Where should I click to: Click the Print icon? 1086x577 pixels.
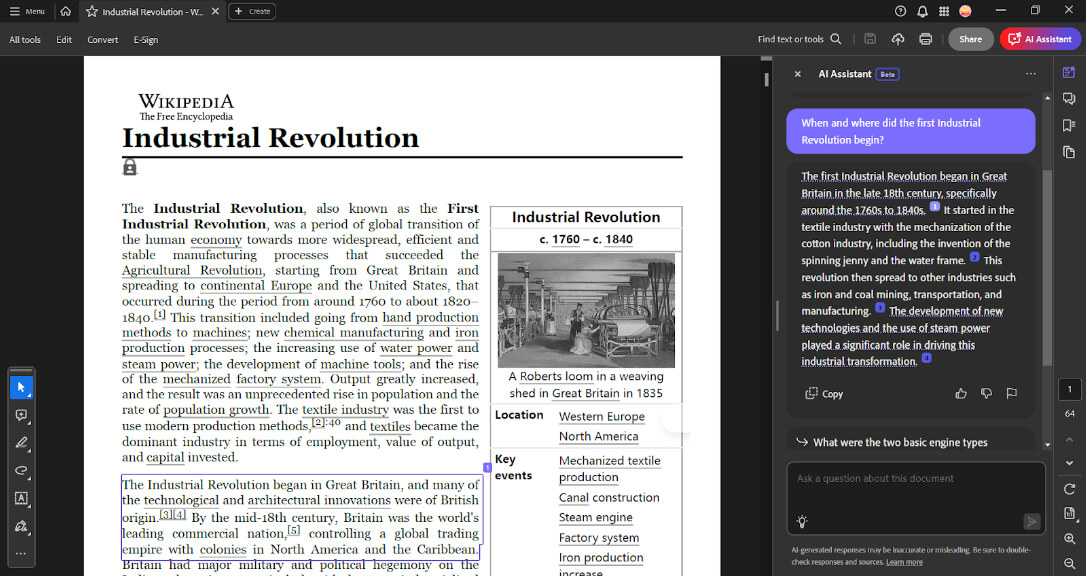(925, 39)
